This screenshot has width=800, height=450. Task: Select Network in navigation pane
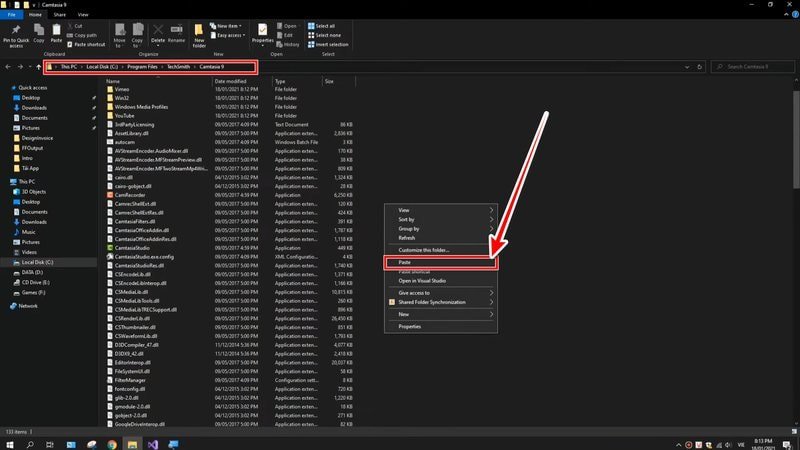tap(27, 306)
